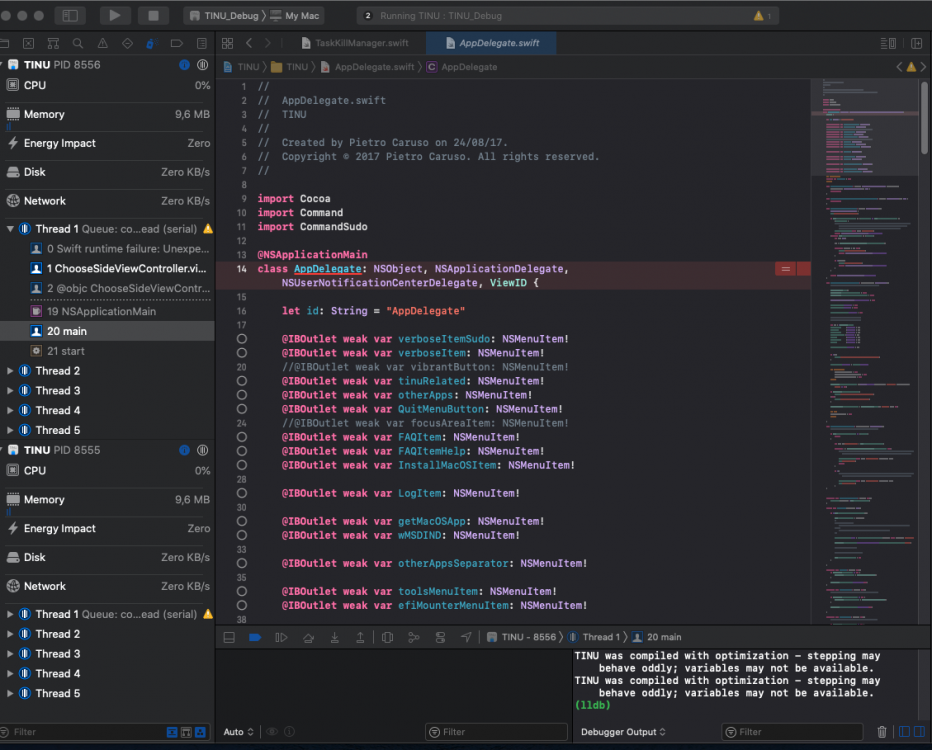Screen dimensions: 932x750
Task: Pause the TINU PID 8555 process
Action: 203,450
